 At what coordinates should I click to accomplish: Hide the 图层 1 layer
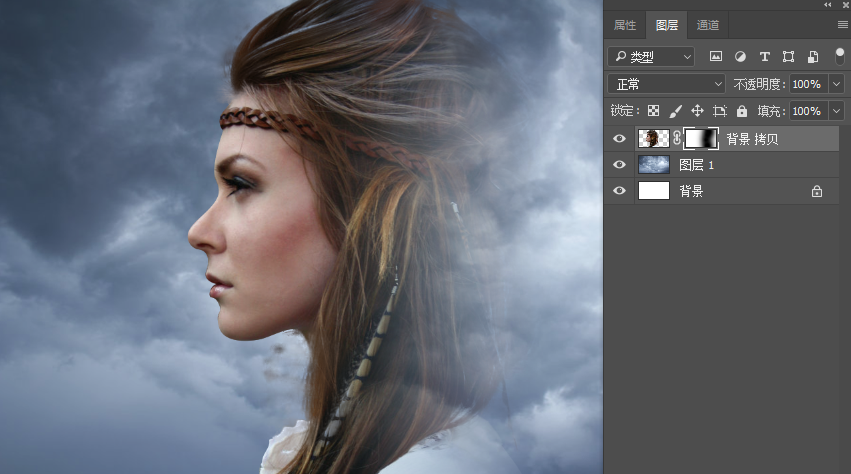point(619,165)
